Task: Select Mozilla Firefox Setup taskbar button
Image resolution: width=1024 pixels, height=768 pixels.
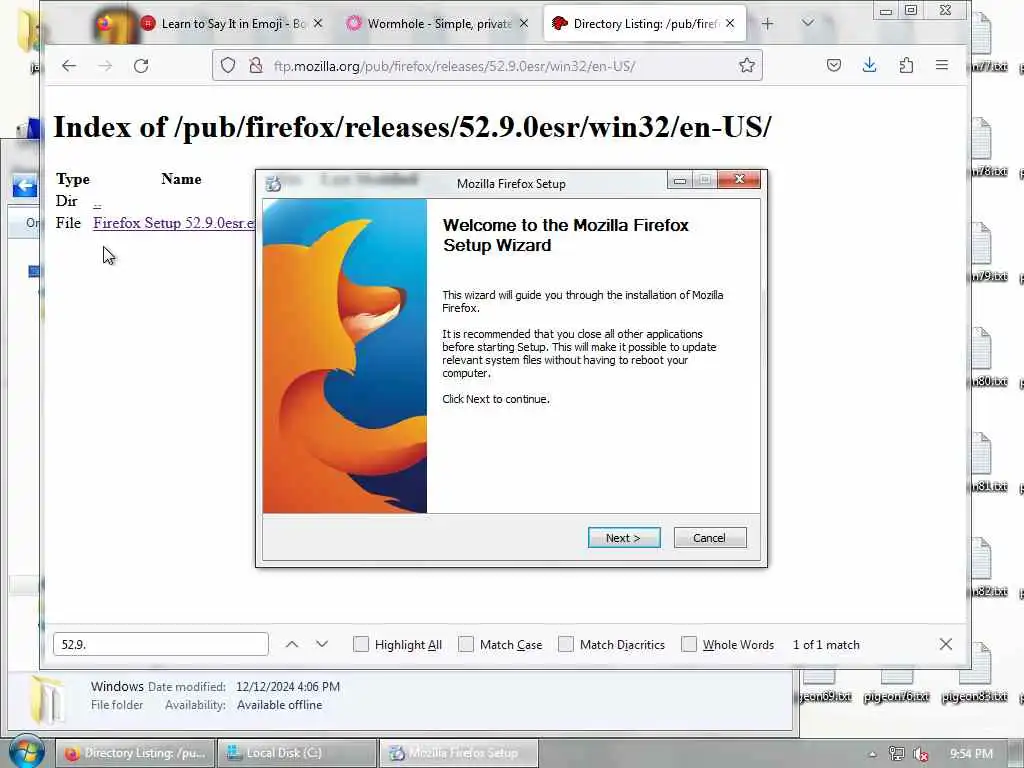Action: click(460, 753)
